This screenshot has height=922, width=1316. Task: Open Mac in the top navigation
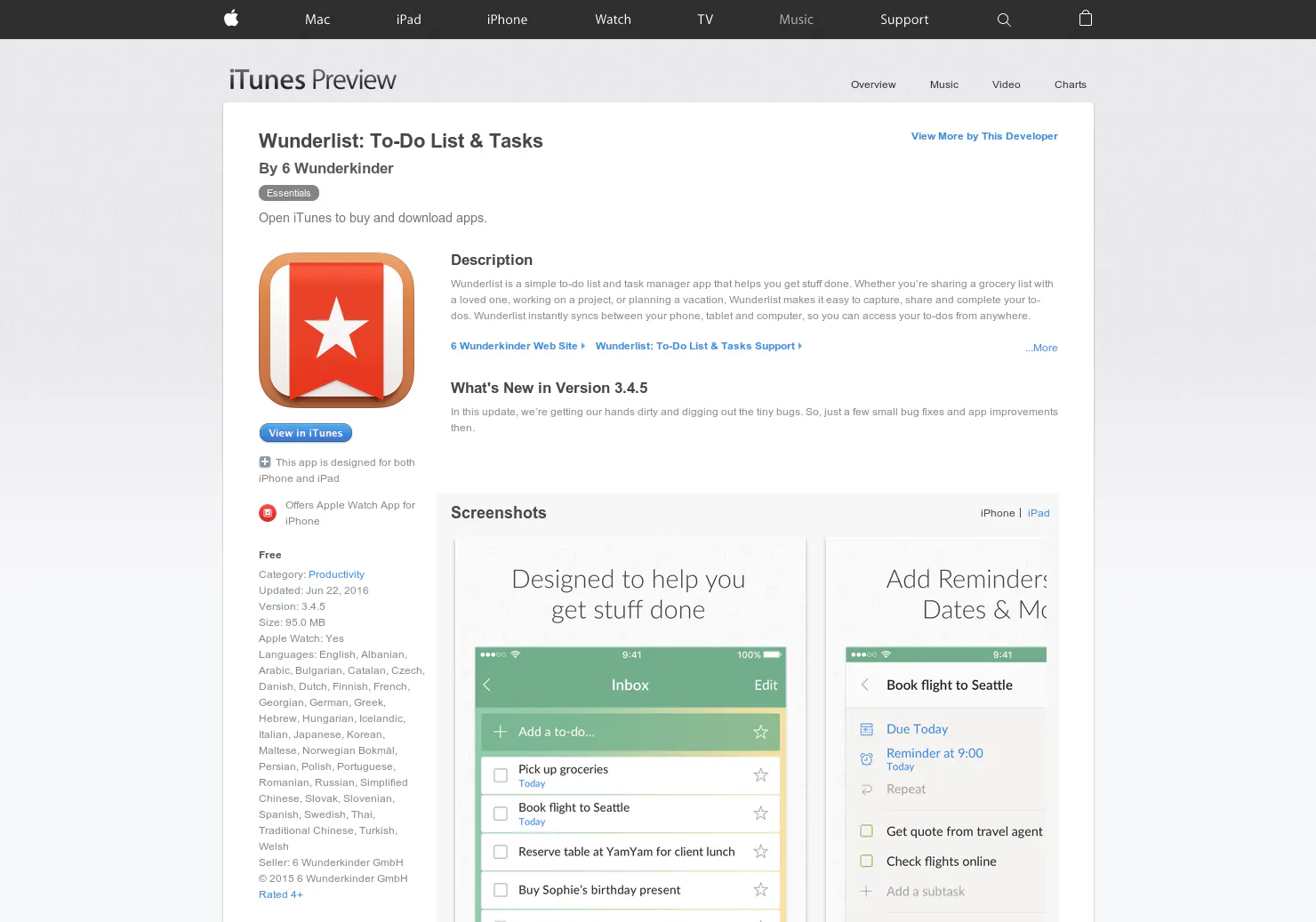coord(317,20)
